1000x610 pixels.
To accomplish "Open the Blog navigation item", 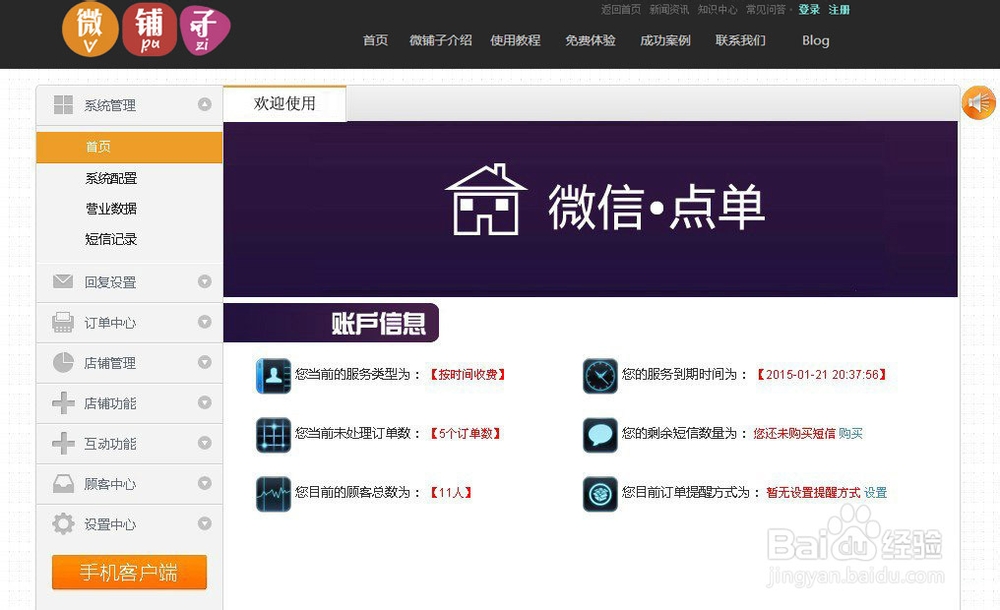I will point(816,40).
